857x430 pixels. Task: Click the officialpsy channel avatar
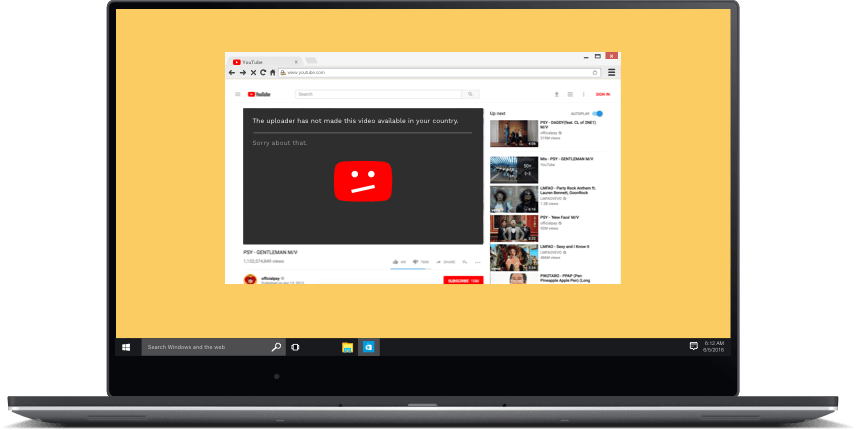[x=250, y=279]
